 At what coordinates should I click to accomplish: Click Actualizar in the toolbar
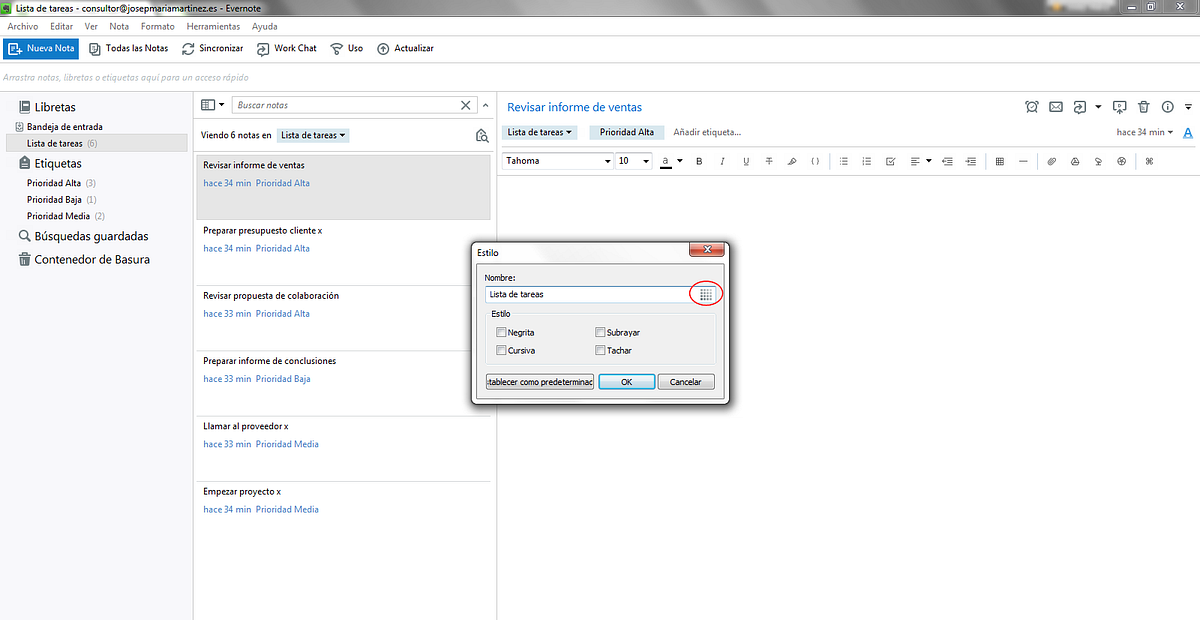coord(405,48)
